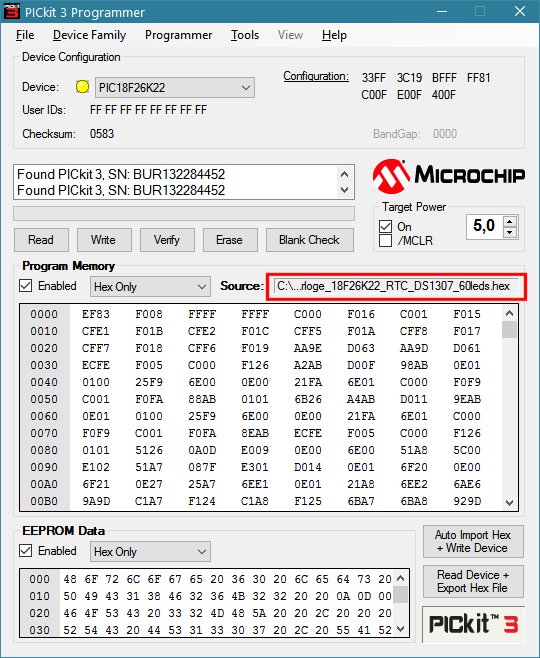Select EEPROM address row 020
The image size is (540, 658).
(39, 613)
